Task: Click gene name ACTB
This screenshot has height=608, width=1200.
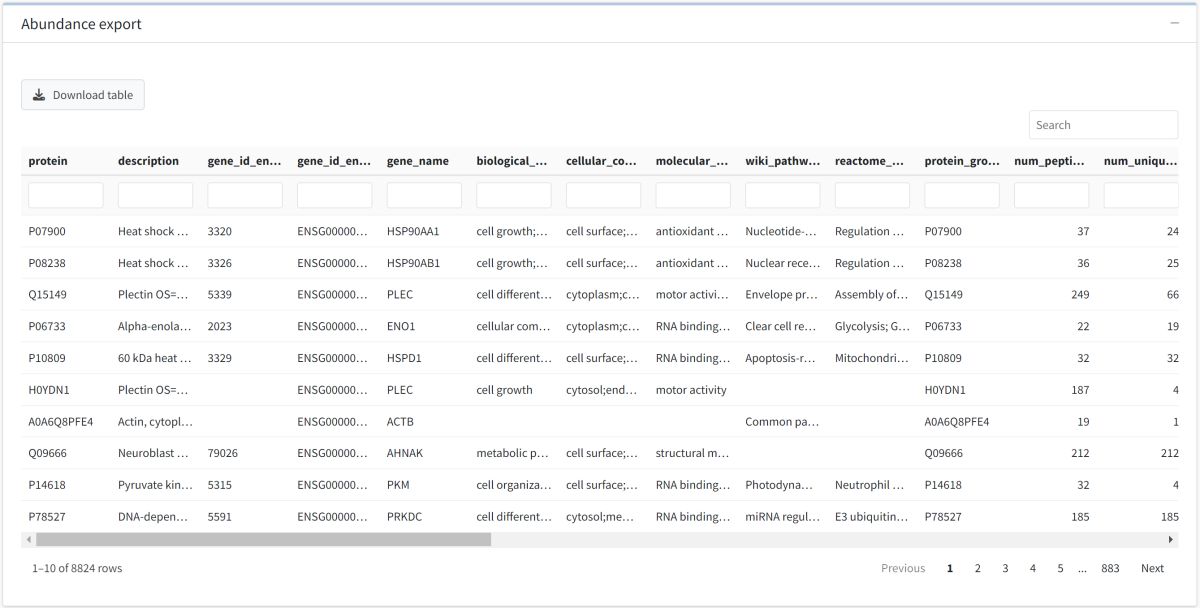Action: pos(400,422)
